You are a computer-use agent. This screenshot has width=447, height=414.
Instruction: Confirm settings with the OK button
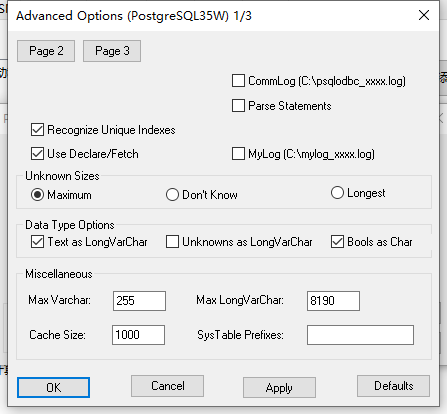click(x=53, y=387)
